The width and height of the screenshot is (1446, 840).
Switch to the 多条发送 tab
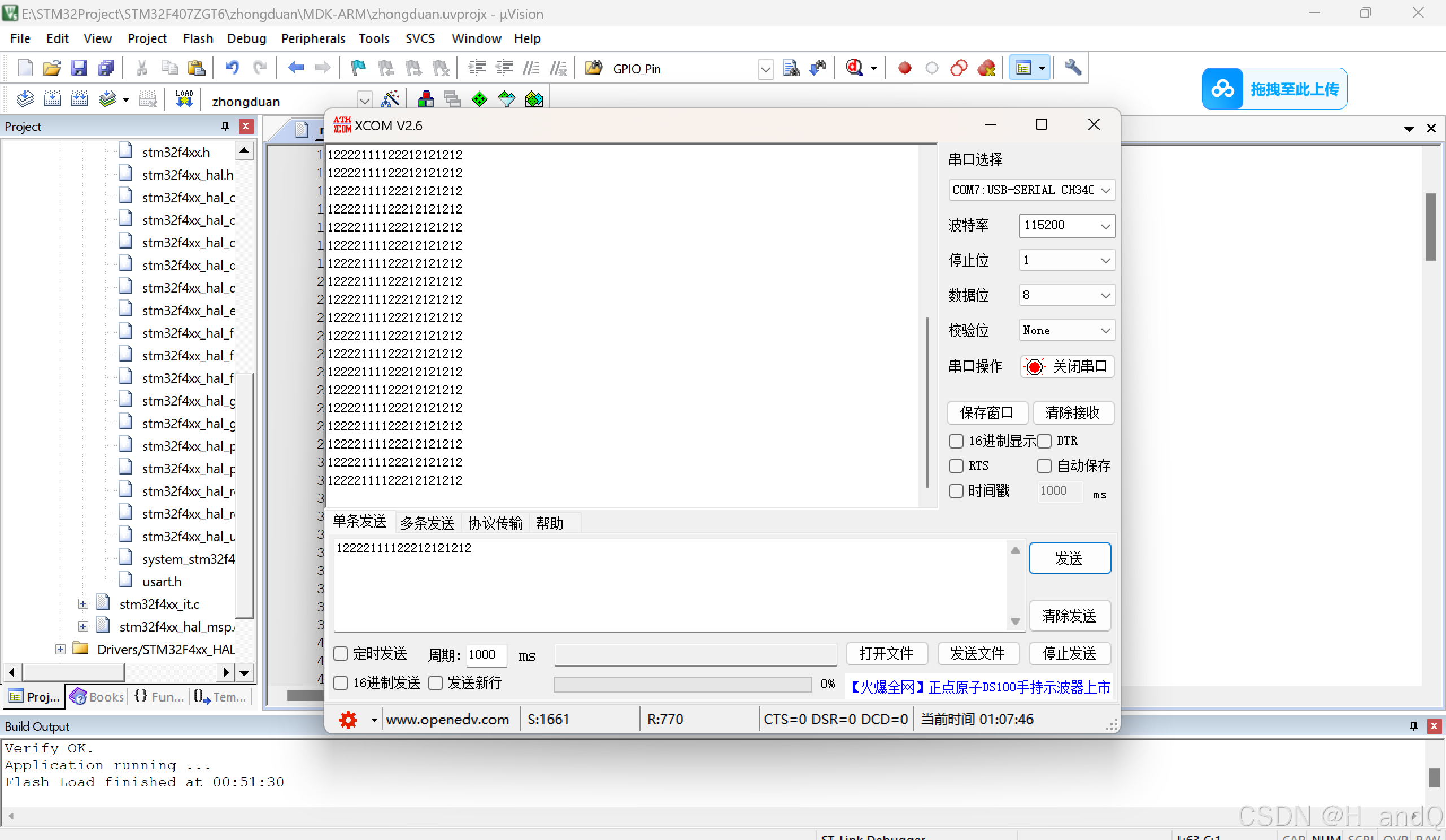(x=427, y=523)
